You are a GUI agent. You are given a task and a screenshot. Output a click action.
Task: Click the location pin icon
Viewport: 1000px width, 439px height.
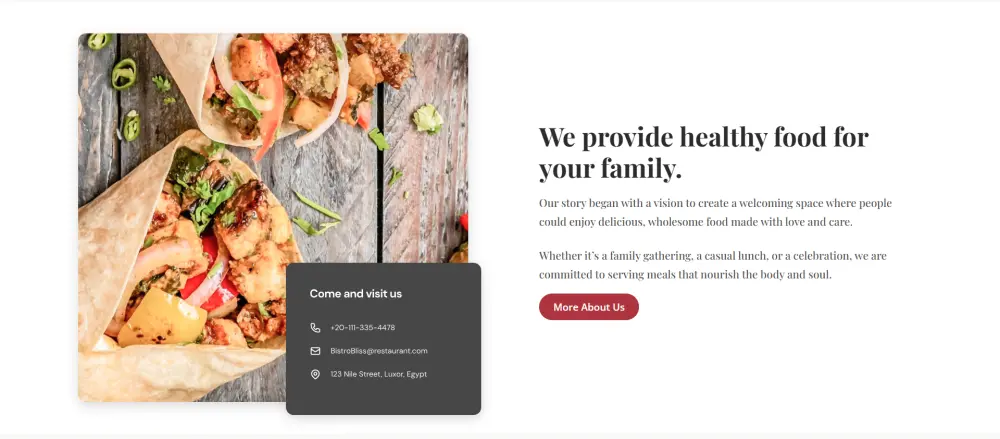[x=315, y=375]
